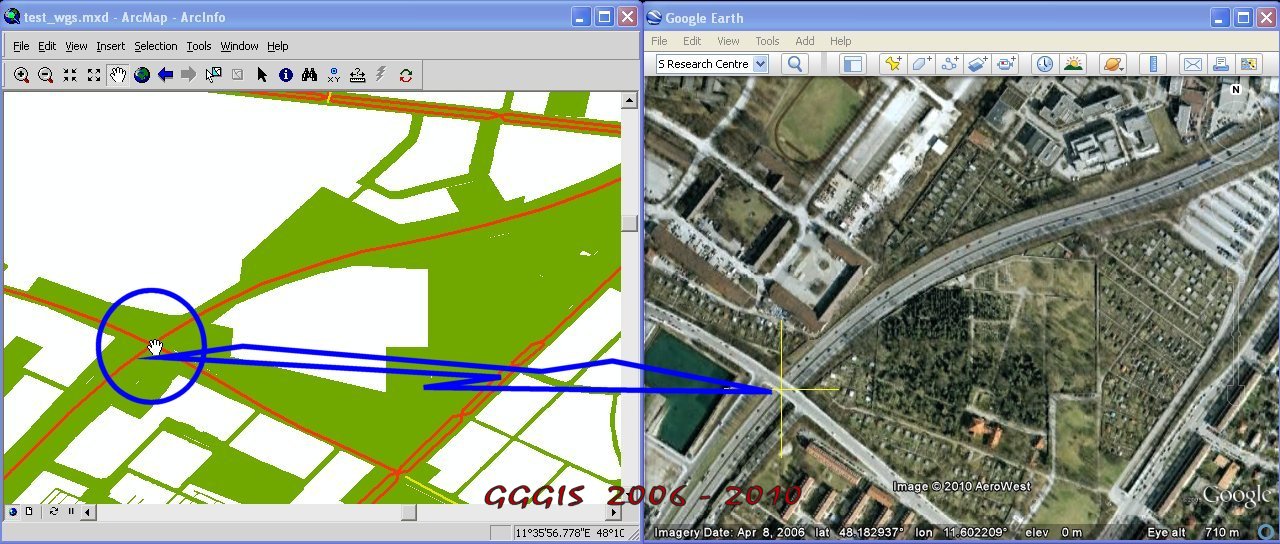Open ArcMap File menu
The width and height of the screenshot is (1280, 544).
[x=21, y=46]
